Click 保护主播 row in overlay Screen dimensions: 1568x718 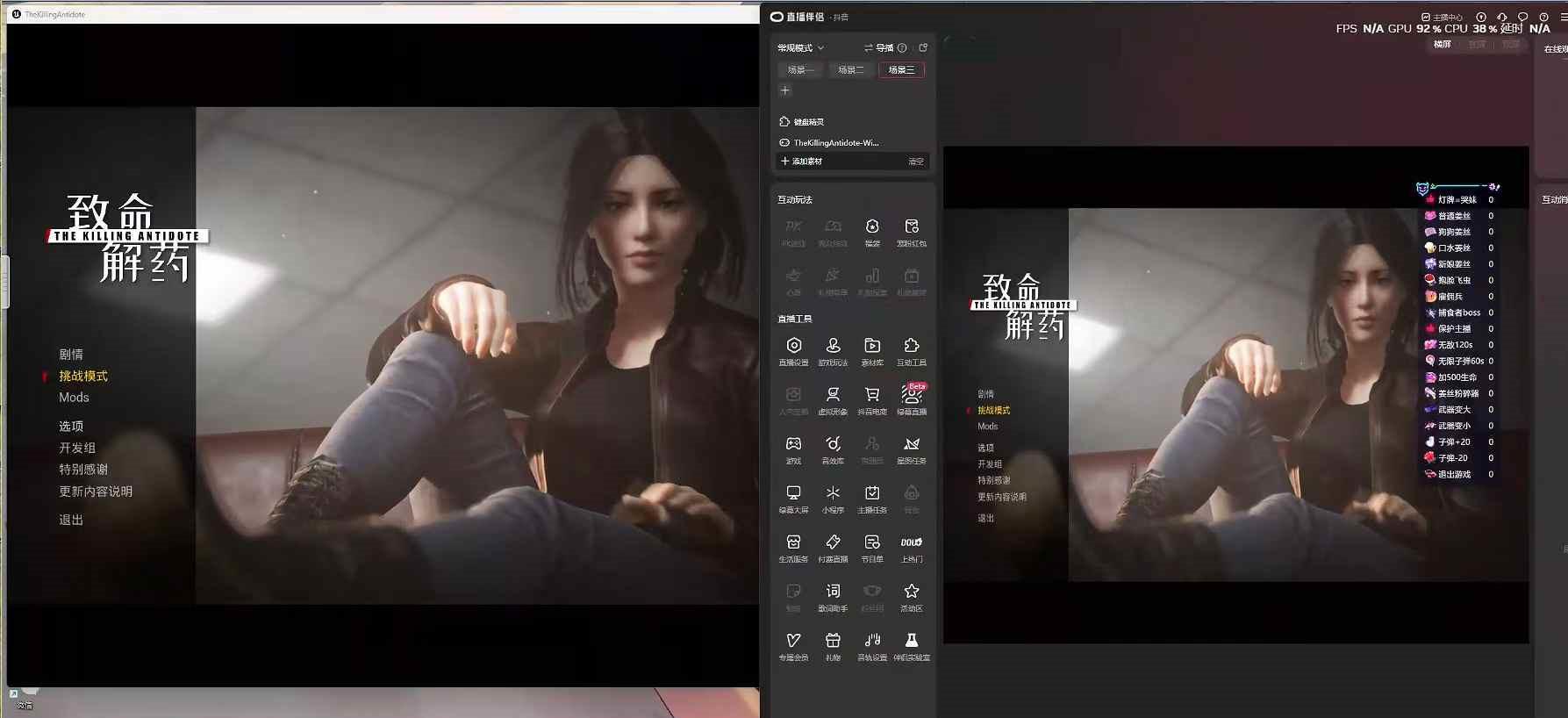click(1460, 329)
